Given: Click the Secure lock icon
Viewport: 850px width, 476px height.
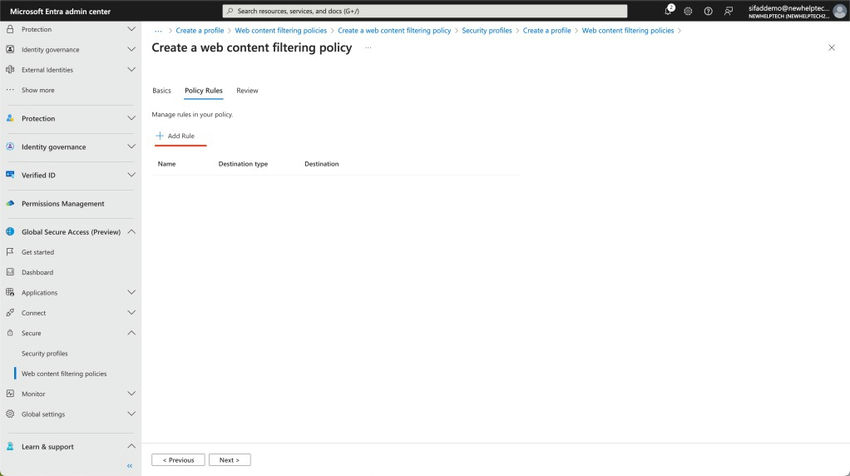Looking at the screenshot, I should 10,333.
